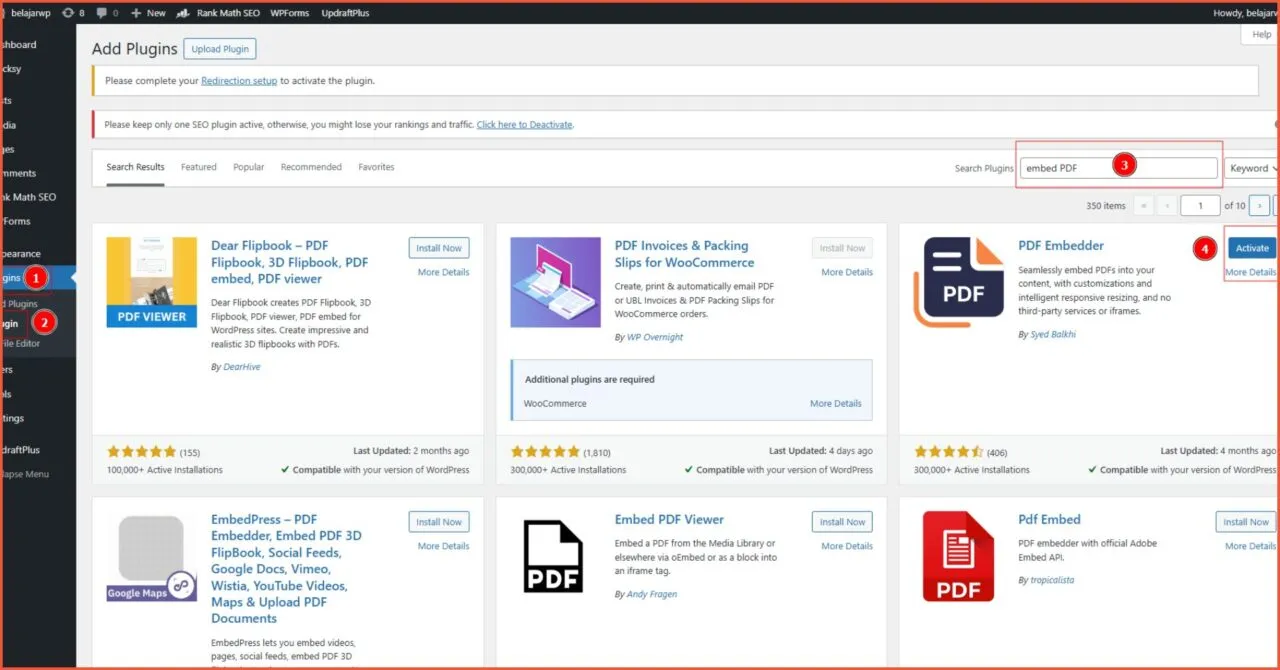Click the red Pdf Embed plugin icon
This screenshot has width=1280, height=670.
click(x=957, y=557)
